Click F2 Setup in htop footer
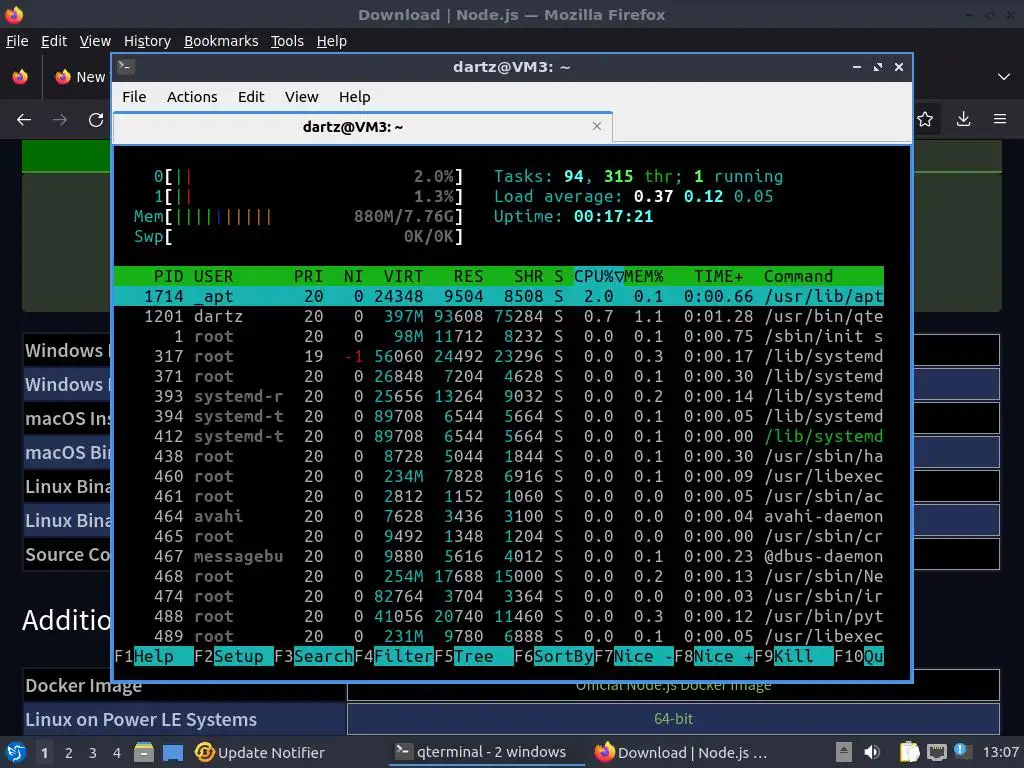The height and width of the screenshot is (768, 1024). coord(233,656)
